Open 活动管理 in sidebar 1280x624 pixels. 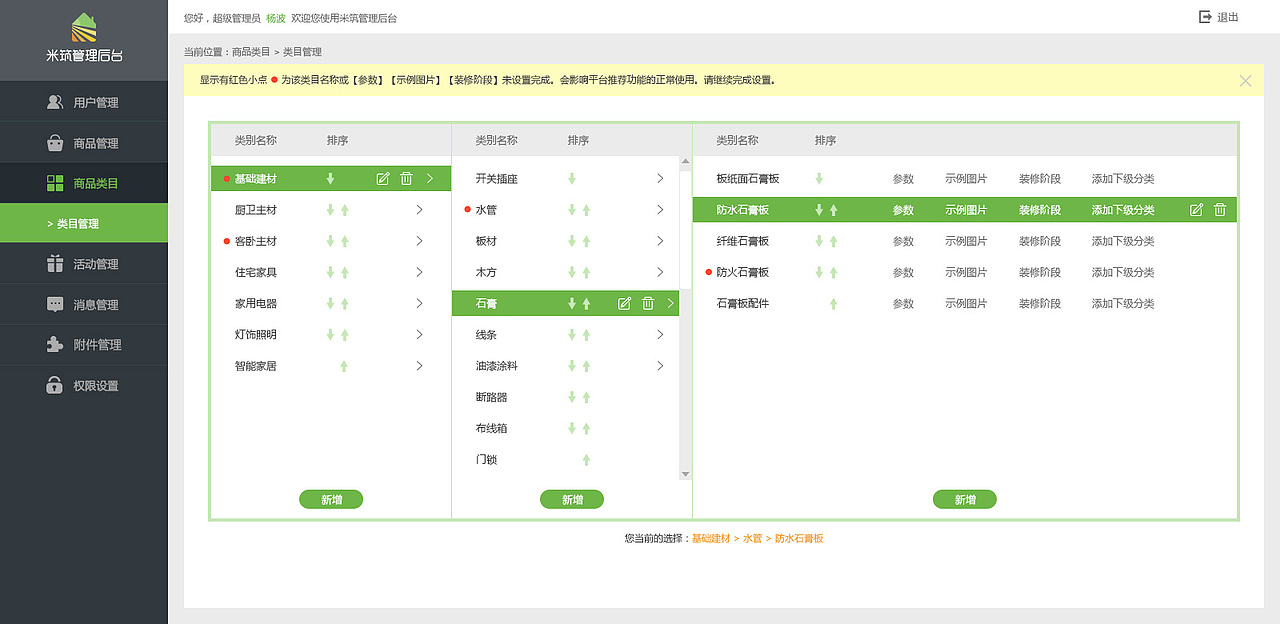tap(84, 264)
